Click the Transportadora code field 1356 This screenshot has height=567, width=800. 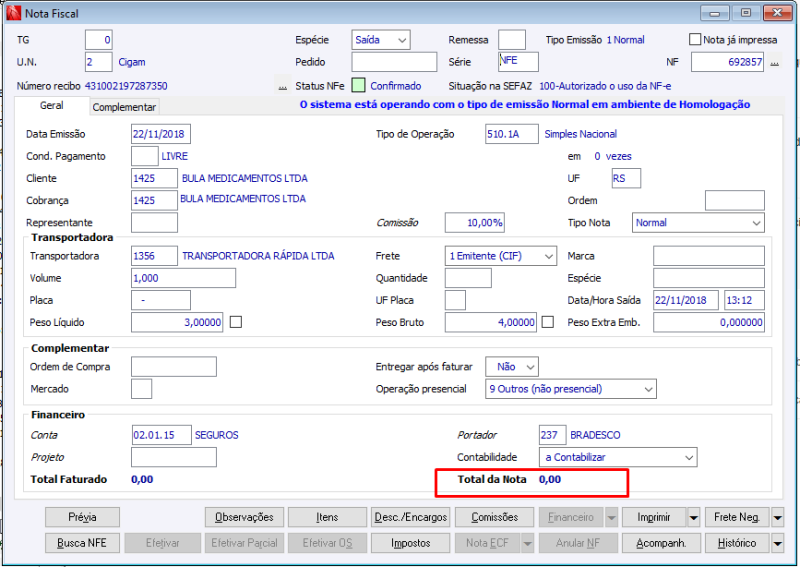click(x=154, y=256)
